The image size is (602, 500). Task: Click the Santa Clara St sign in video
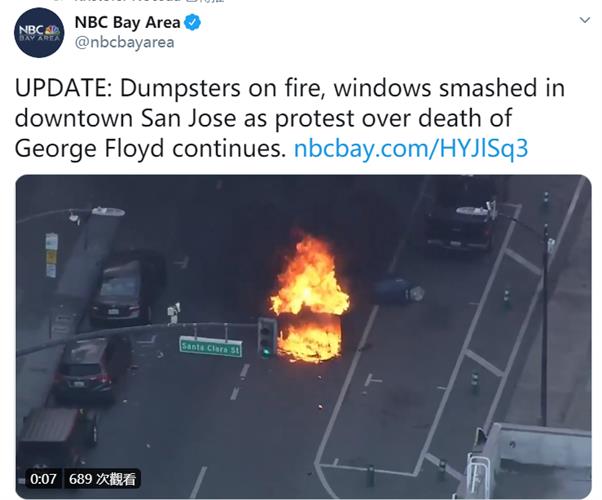pos(211,347)
